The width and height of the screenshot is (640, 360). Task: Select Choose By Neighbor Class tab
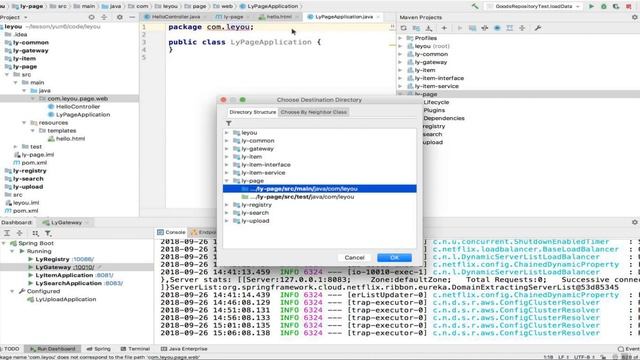click(x=313, y=112)
